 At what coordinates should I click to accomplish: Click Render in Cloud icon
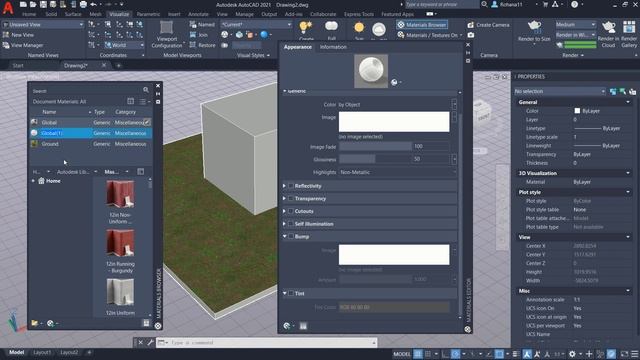(608, 28)
